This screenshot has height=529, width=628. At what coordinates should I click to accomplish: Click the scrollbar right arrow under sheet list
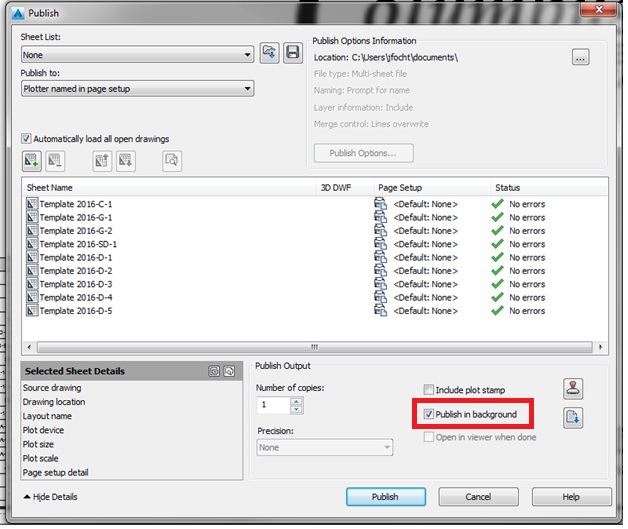pyautogui.click(x=600, y=347)
